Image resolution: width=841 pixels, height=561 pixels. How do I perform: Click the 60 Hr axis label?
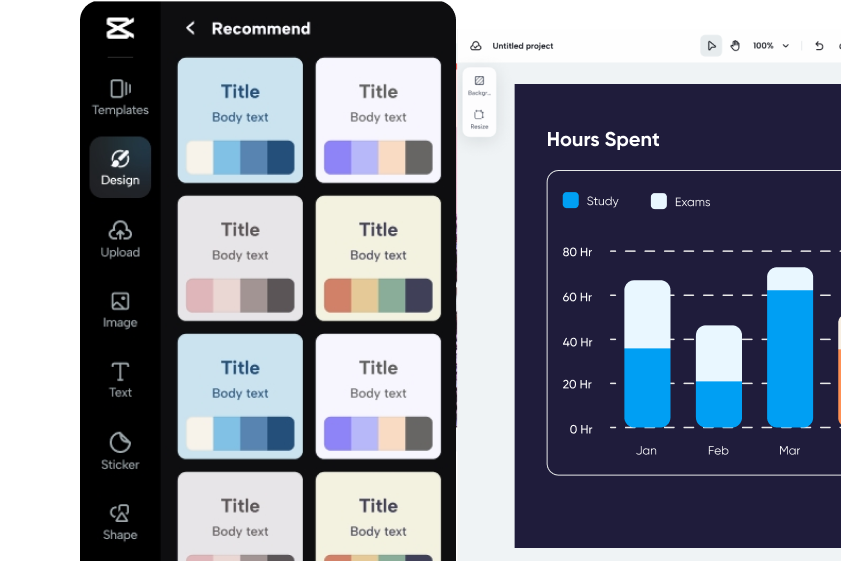tap(577, 297)
